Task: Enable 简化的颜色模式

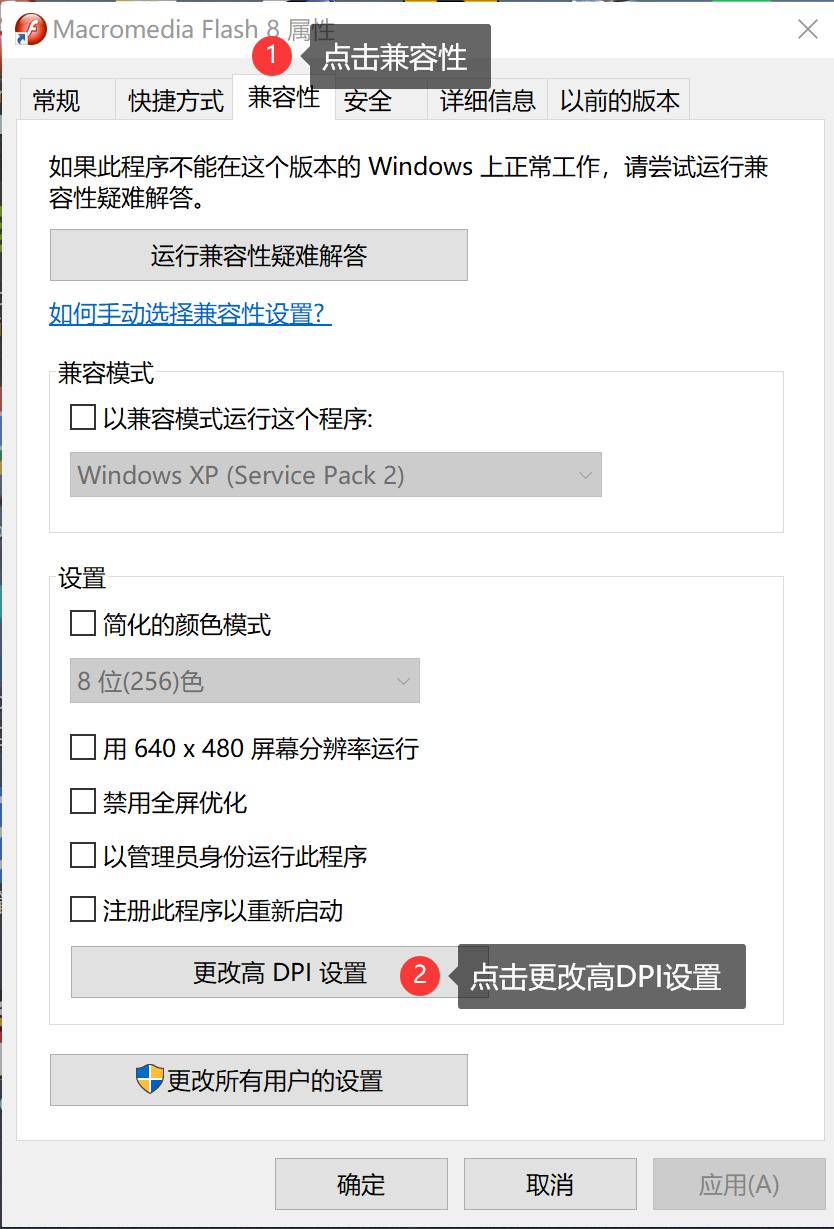Action: (82, 623)
